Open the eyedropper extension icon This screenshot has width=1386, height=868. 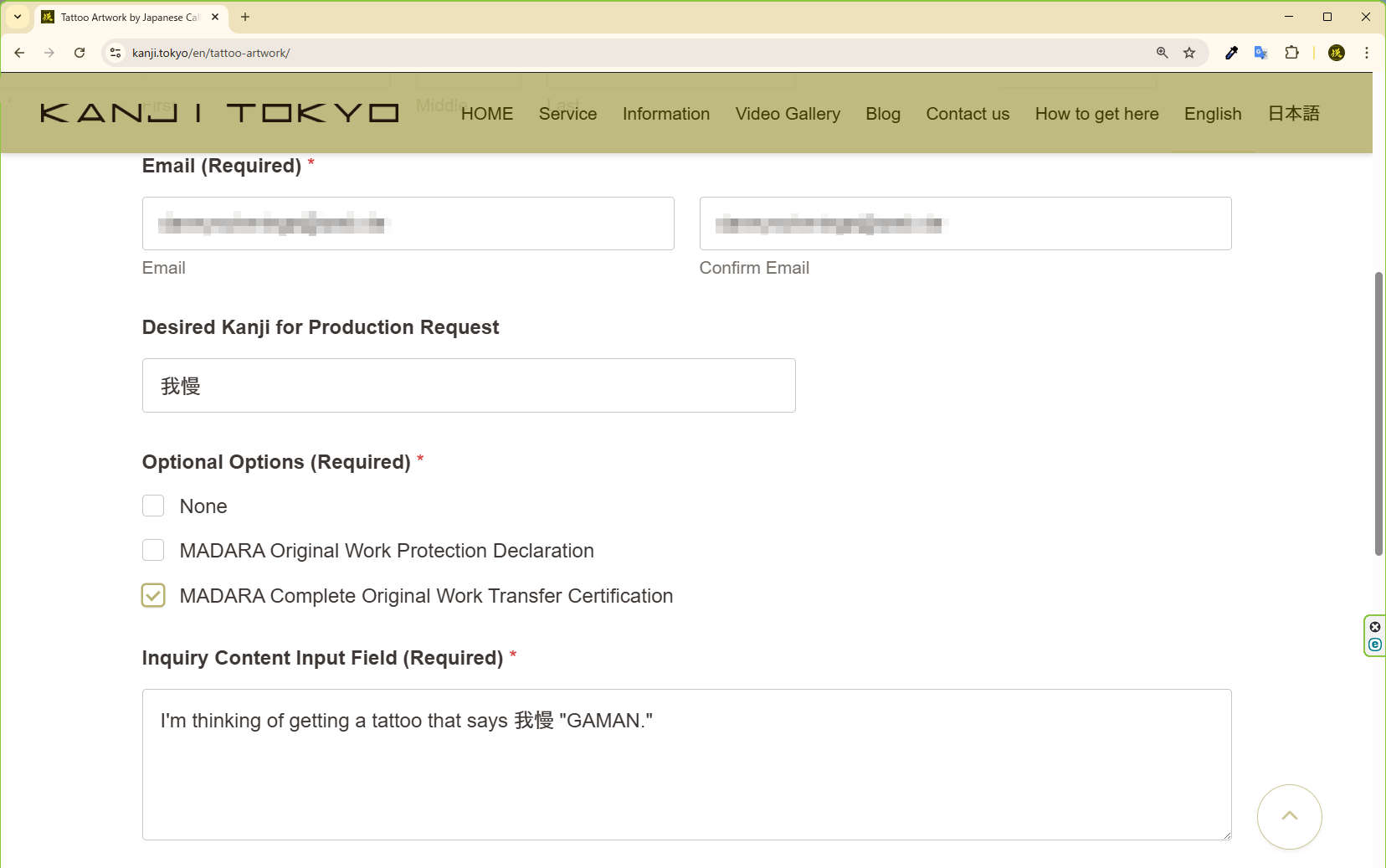(x=1230, y=52)
